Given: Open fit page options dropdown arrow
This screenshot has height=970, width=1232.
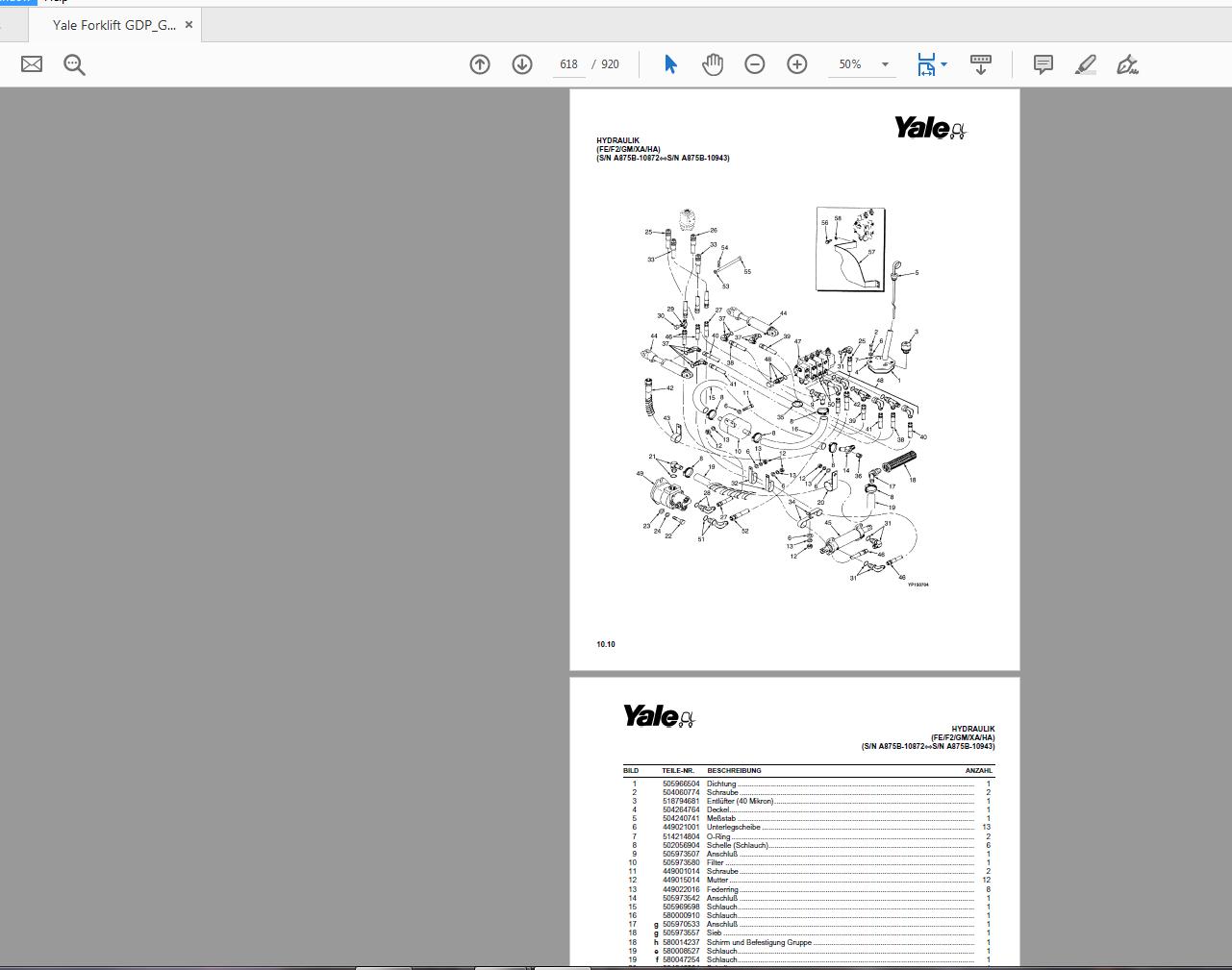Looking at the screenshot, I should (943, 64).
